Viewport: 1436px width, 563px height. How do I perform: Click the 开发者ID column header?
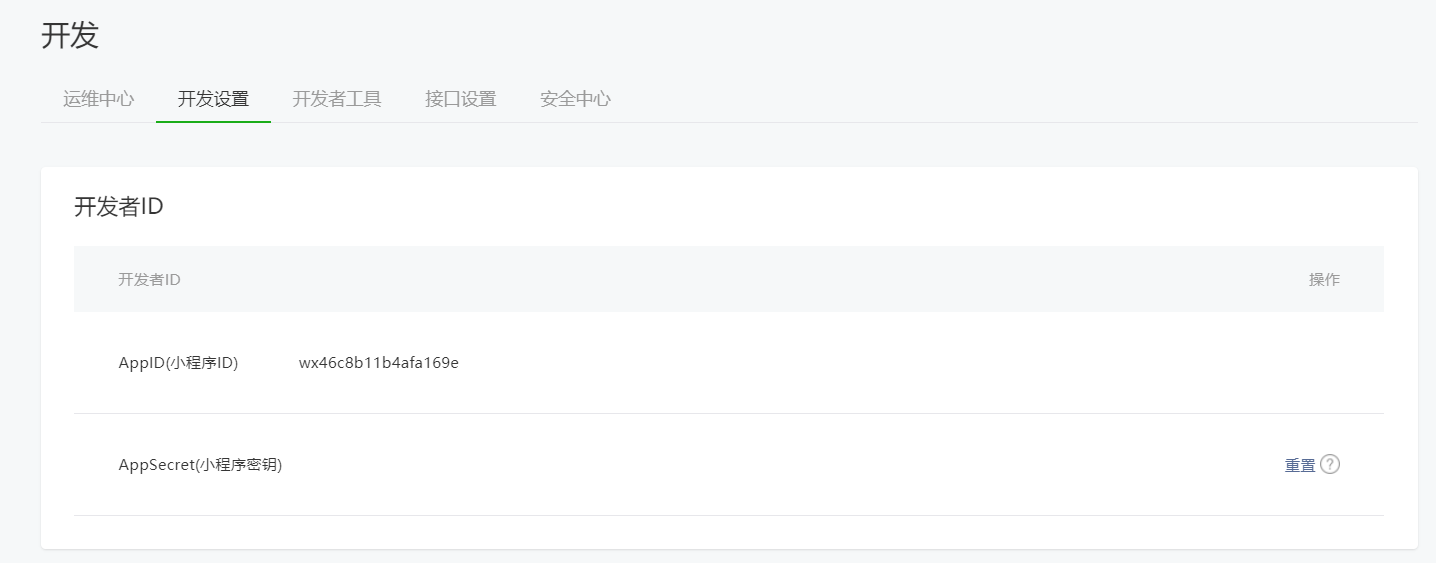pyautogui.click(x=149, y=279)
